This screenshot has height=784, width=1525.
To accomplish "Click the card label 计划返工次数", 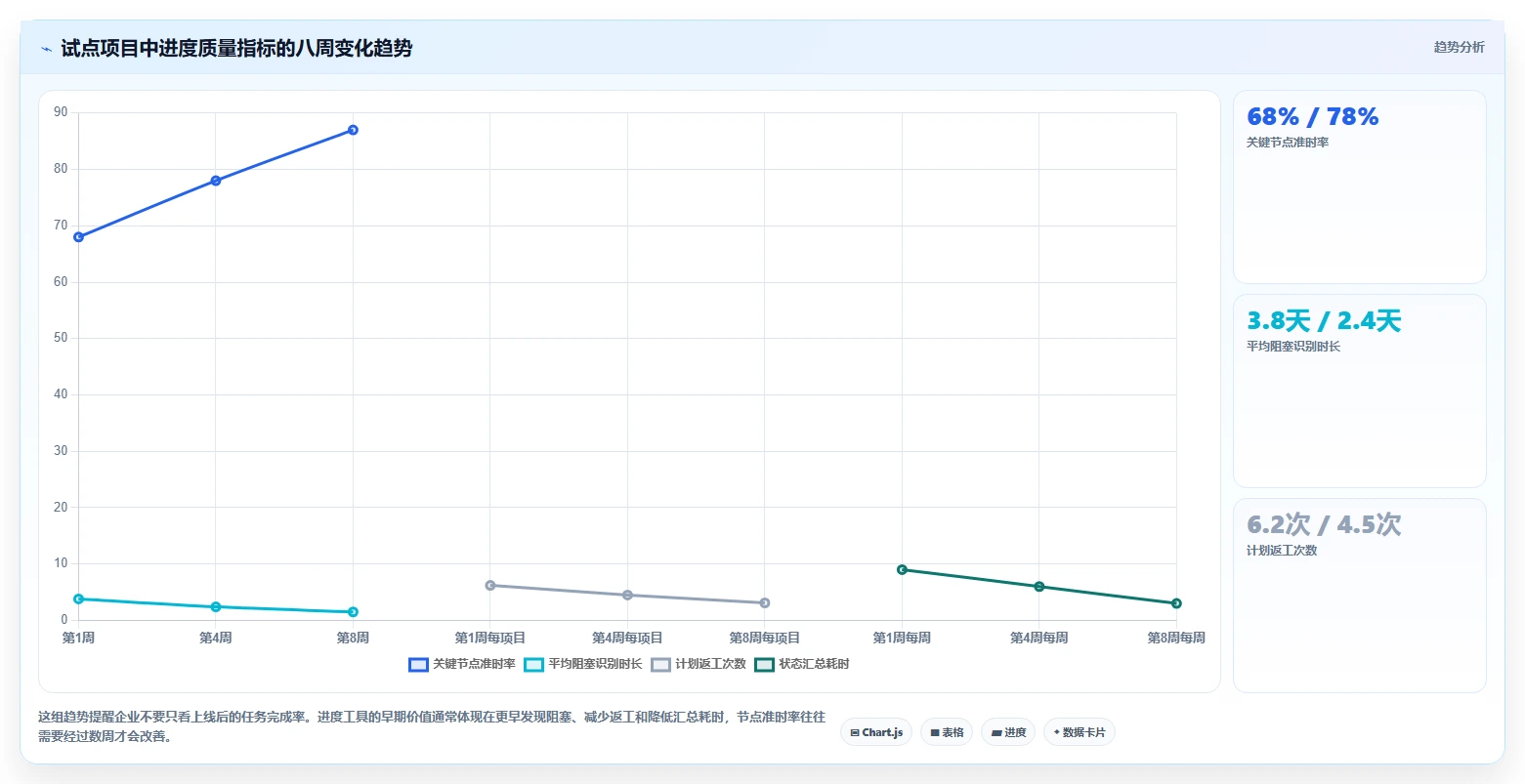I will click(1282, 551).
